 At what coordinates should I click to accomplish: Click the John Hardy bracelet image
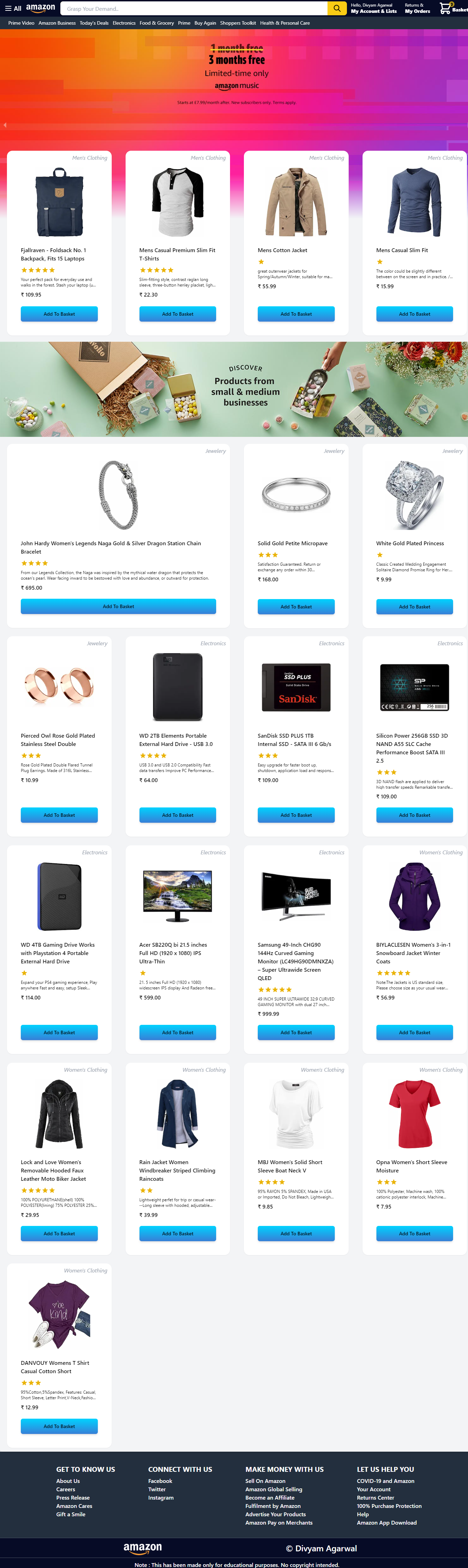tap(119, 495)
